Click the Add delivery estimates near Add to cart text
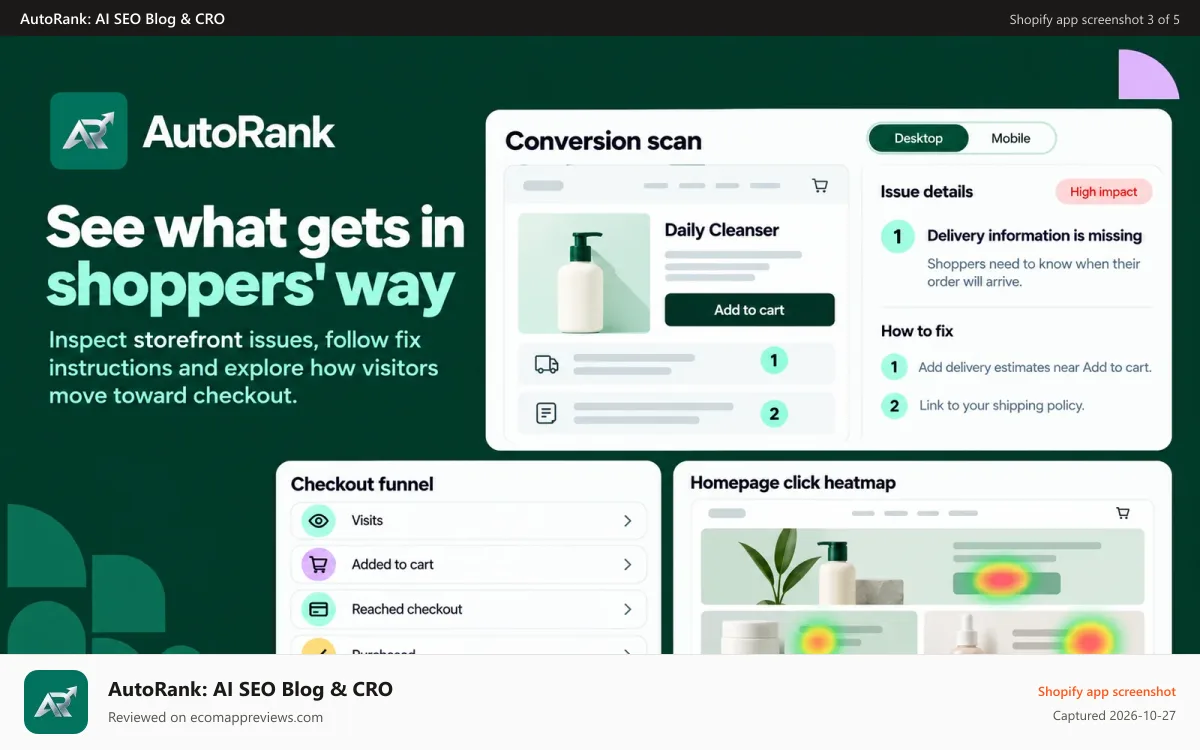The height and width of the screenshot is (750, 1200). [x=1035, y=367]
